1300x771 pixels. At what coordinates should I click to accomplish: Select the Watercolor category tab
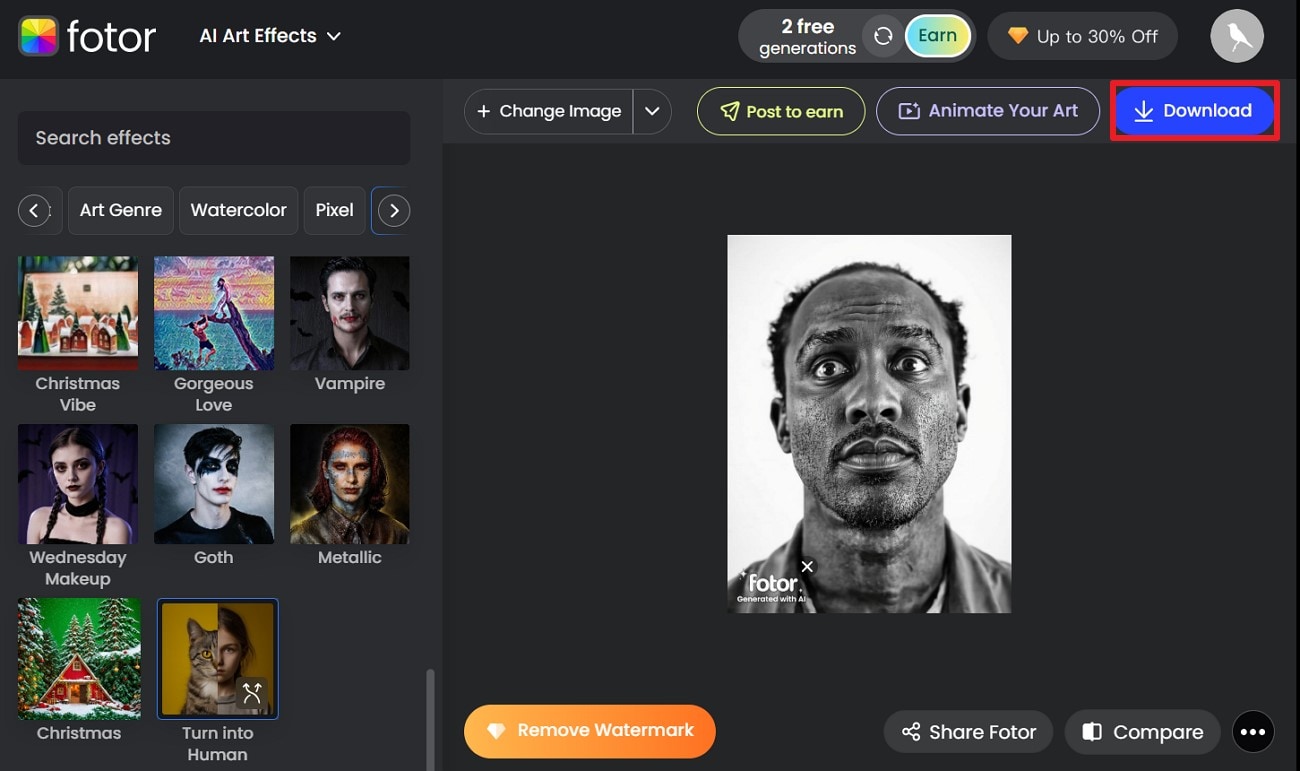[x=238, y=210]
